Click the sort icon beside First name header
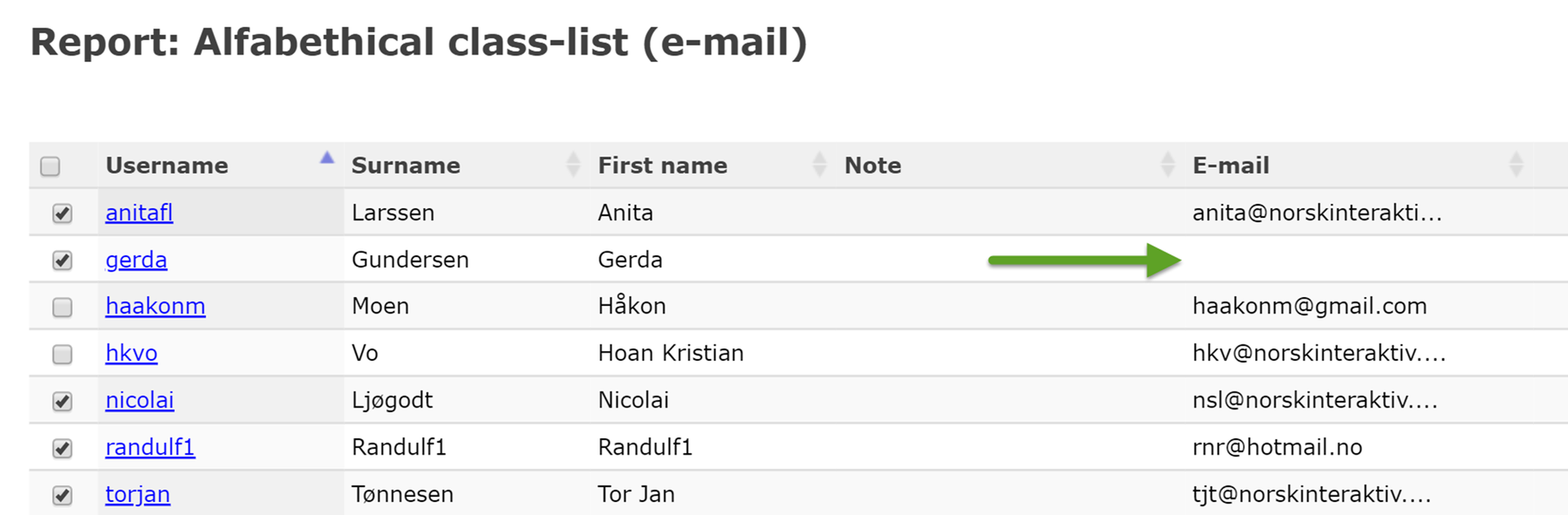Screen dimensions: 1568x515 819,164
